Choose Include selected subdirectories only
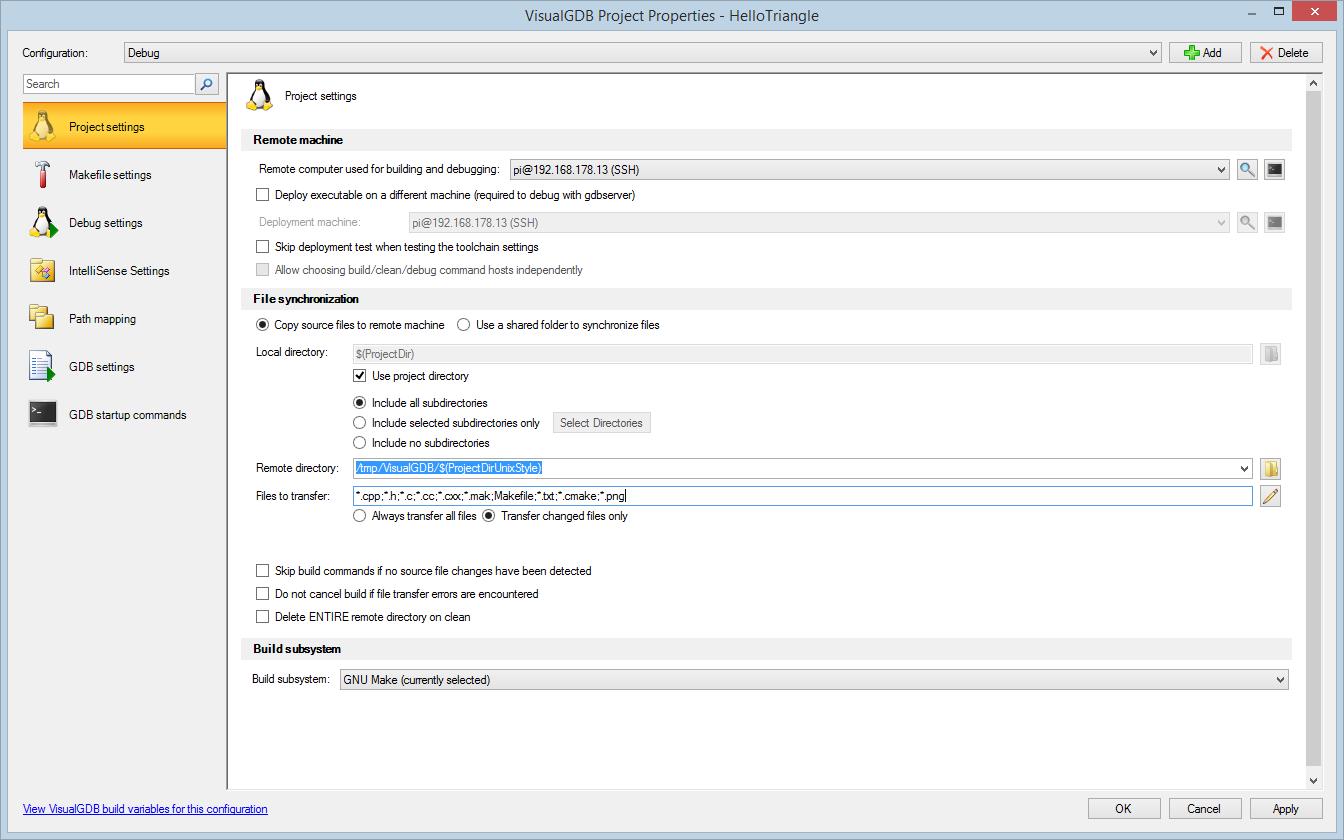This screenshot has height=840, width=1344. (x=360, y=423)
